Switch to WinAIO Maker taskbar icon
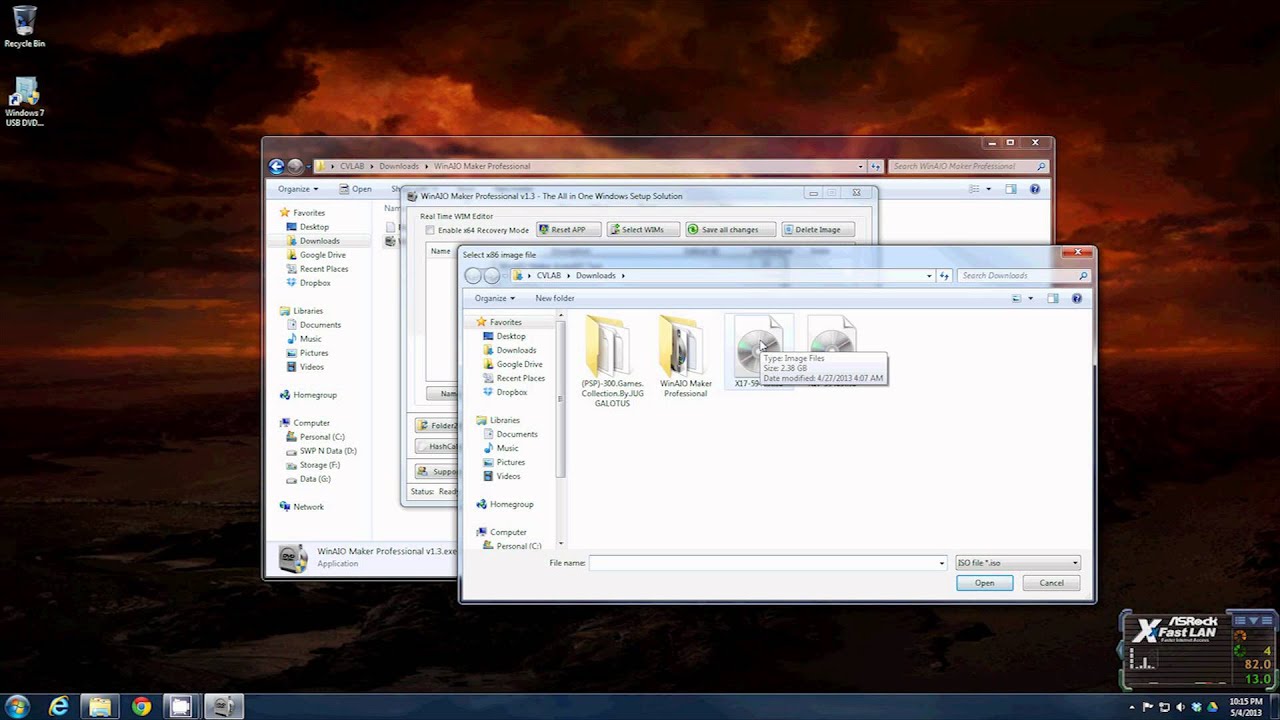 click(x=224, y=707)
